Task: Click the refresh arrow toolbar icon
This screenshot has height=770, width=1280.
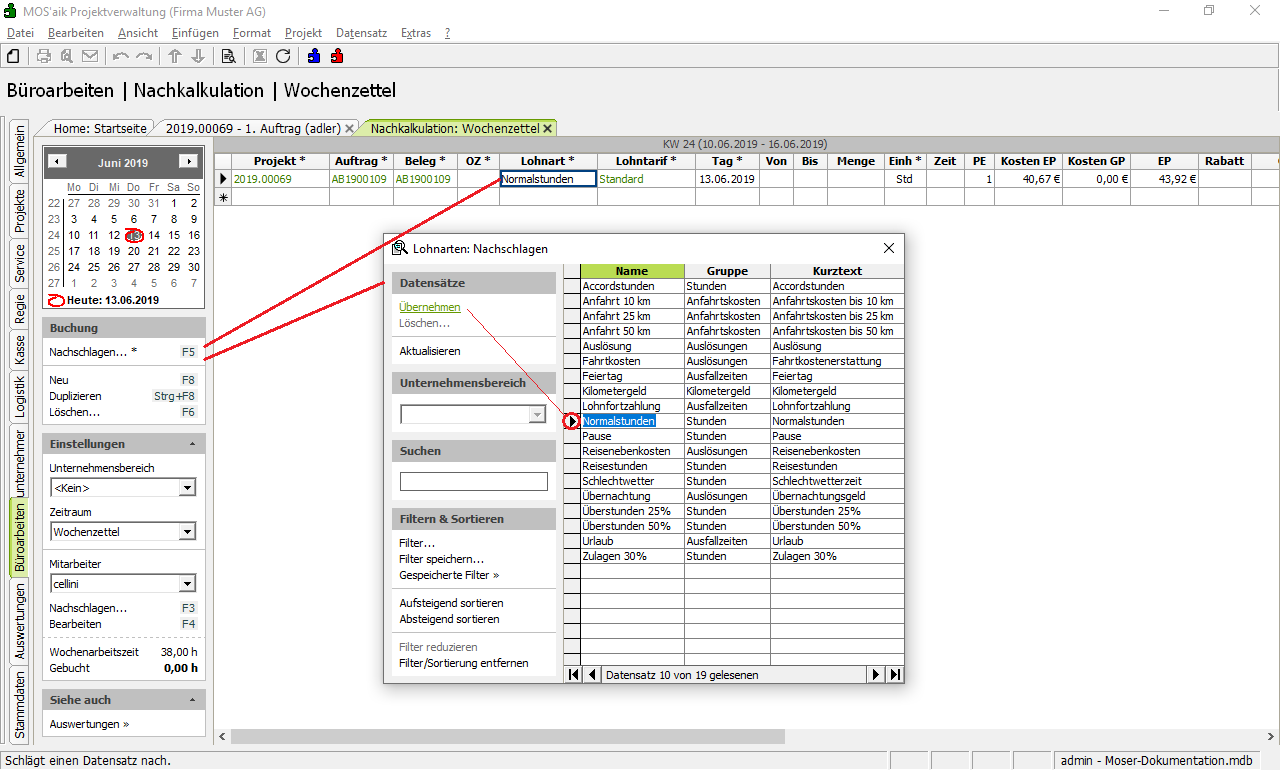Action: tap(283, 56)
